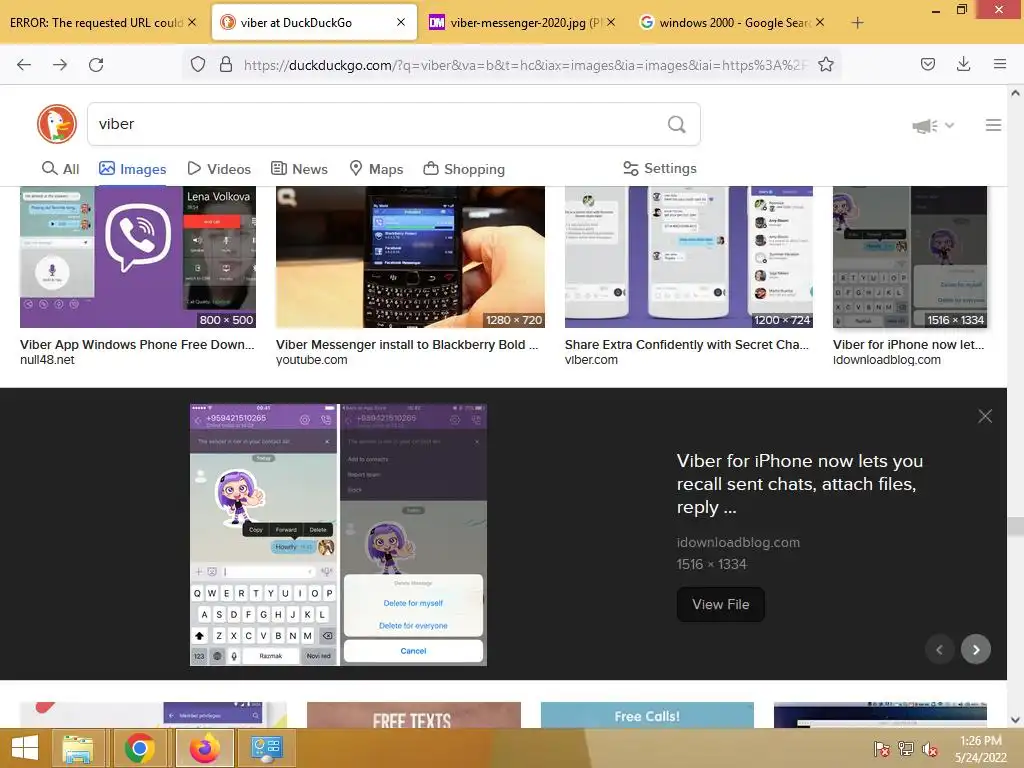Image resolution: width=1024 pixels, height=768 pixels.
Task: Open the 1200 × 724 secret chats thumbnail
Action: 689,257
